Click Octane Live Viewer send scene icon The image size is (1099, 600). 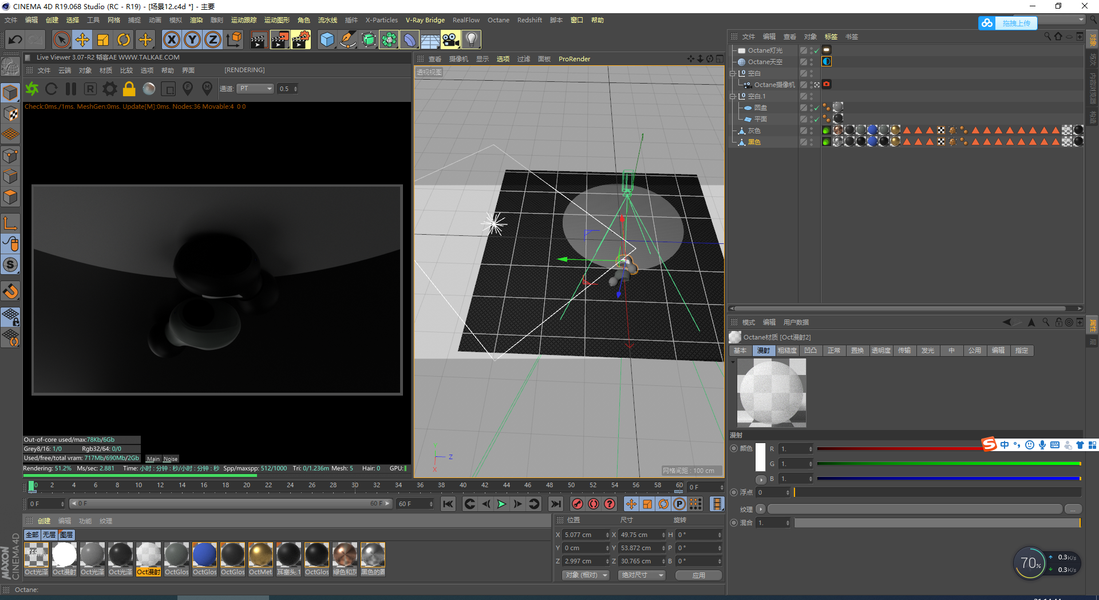32,88
